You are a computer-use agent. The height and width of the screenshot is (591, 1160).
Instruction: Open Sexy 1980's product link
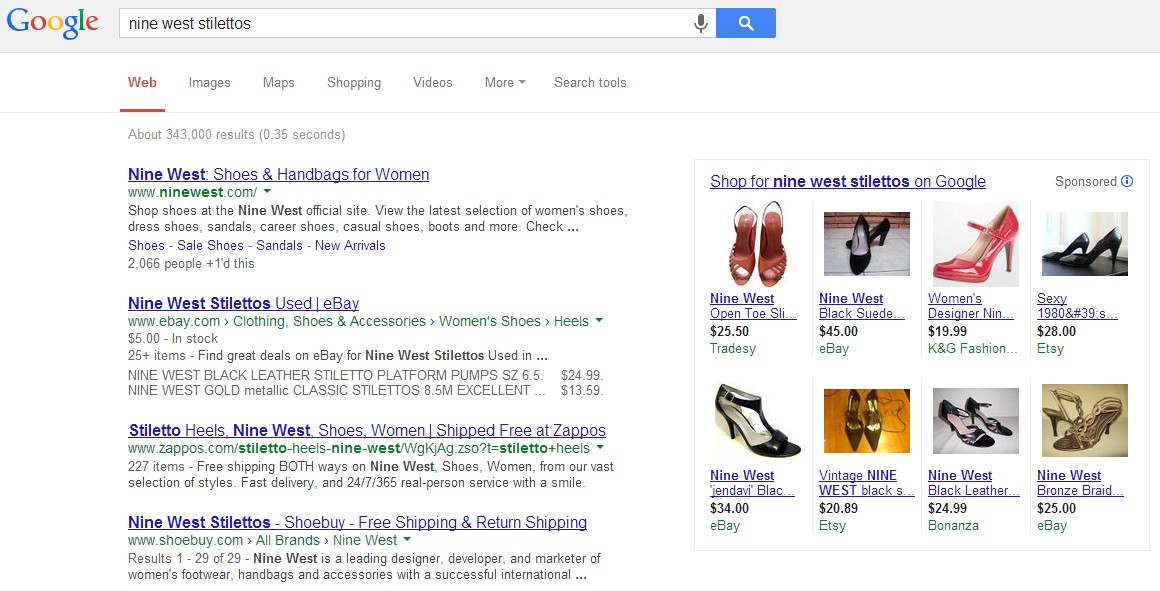point(1077,305)
